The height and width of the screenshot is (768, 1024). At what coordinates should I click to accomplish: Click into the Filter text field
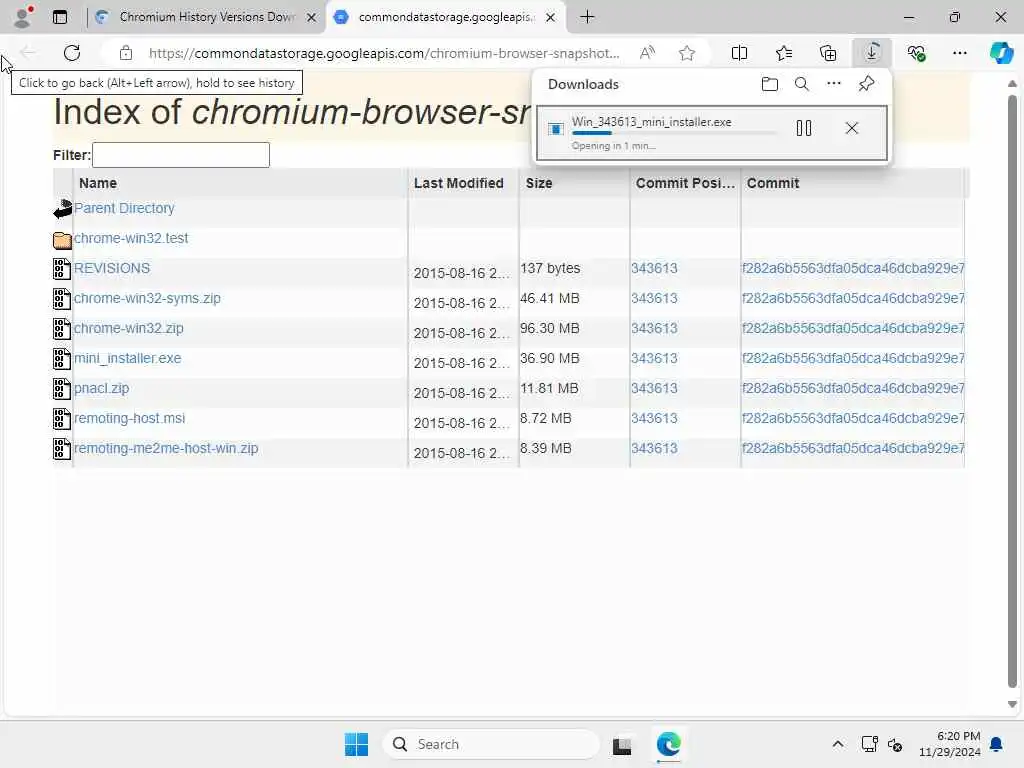(x=181, y=155)
